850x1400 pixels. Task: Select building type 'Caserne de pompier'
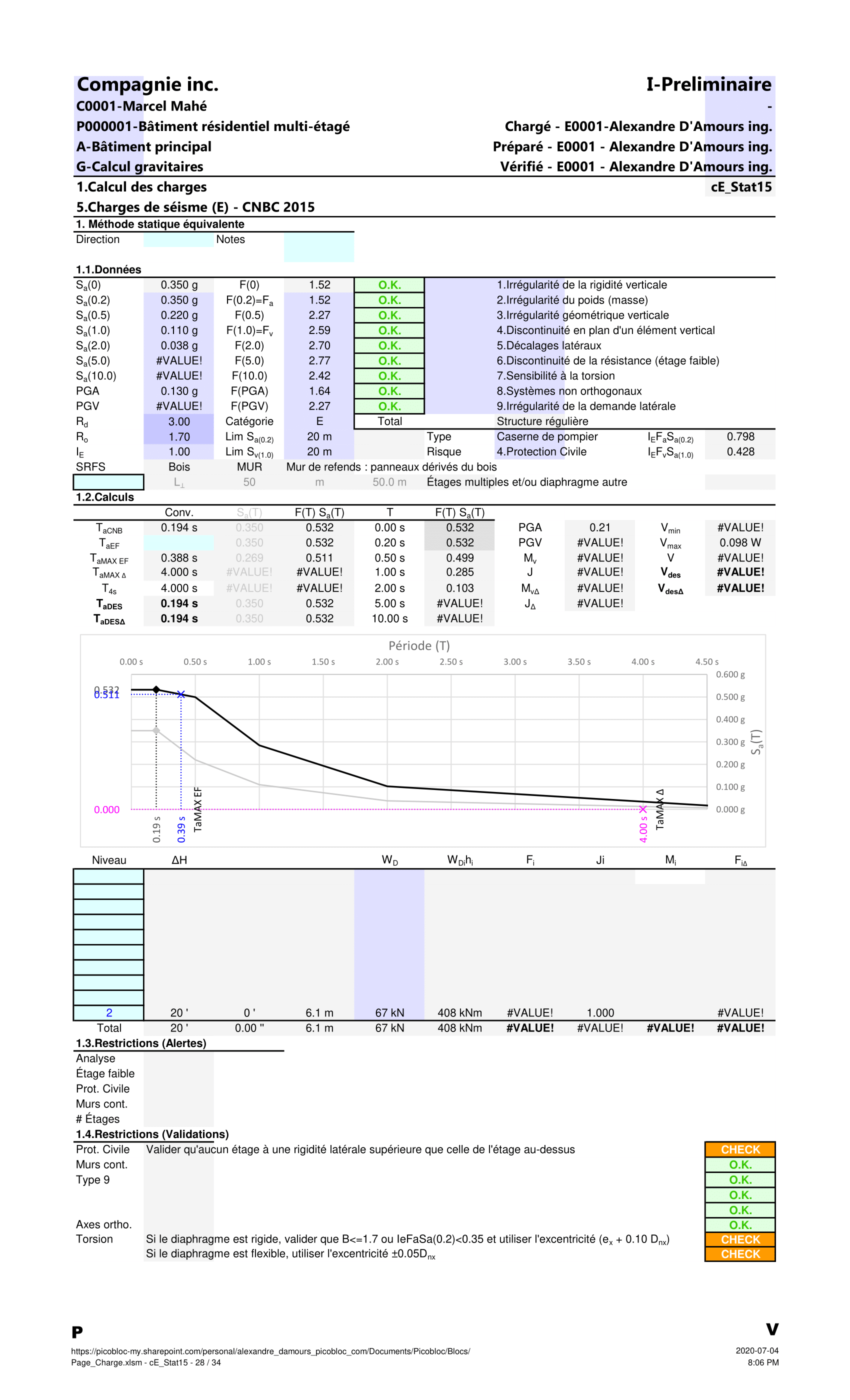click(x=547, y=437)
